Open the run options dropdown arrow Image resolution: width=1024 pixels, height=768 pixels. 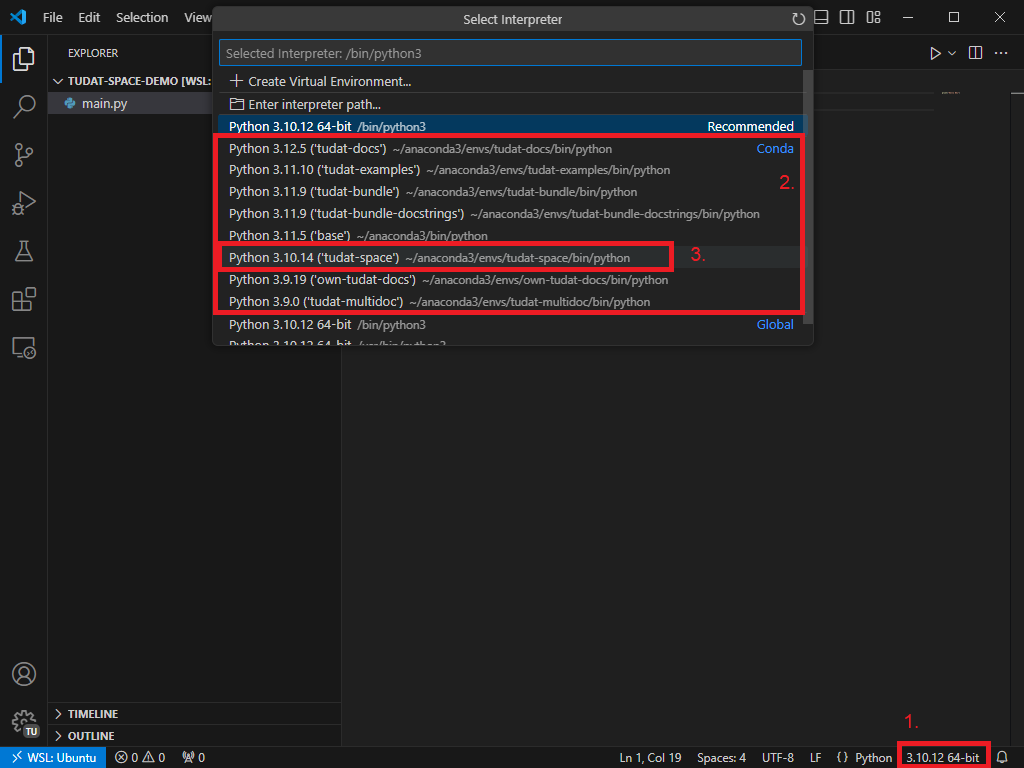point(952,53)
